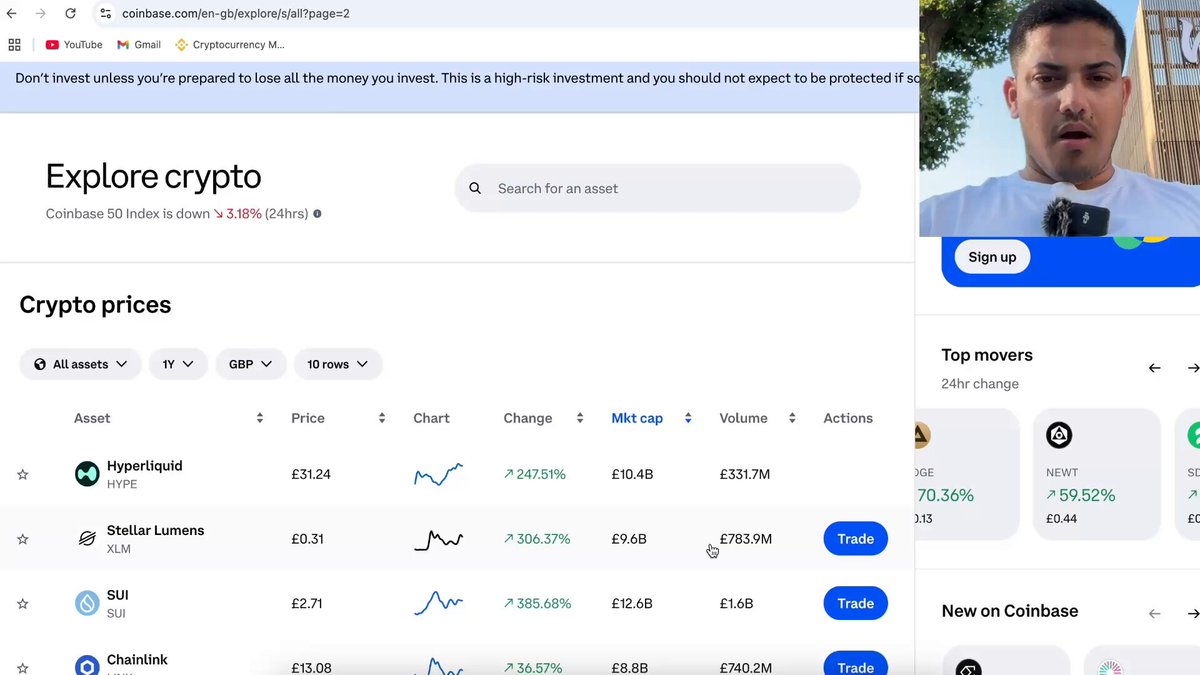The image size is (1200, 675).
Task: Click SUI volume £1.6B
Action: pos(736,604)
